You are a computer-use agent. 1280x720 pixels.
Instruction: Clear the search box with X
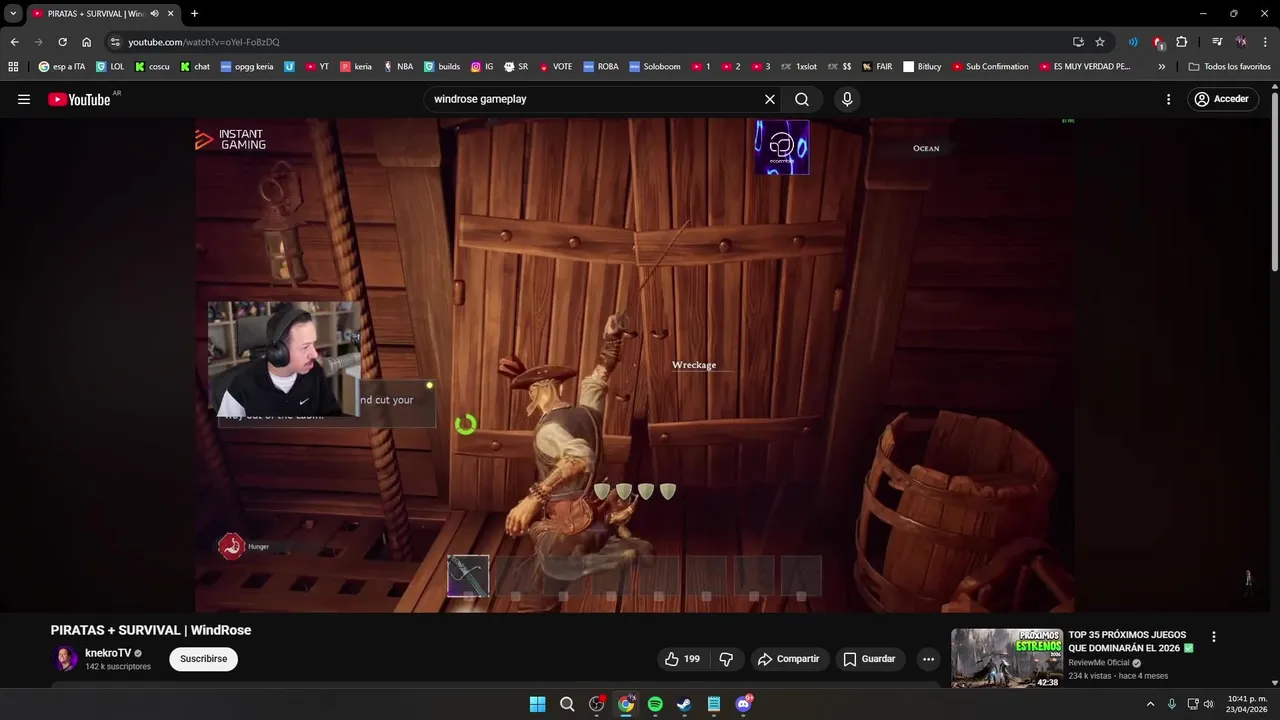(x=770, y=99)
